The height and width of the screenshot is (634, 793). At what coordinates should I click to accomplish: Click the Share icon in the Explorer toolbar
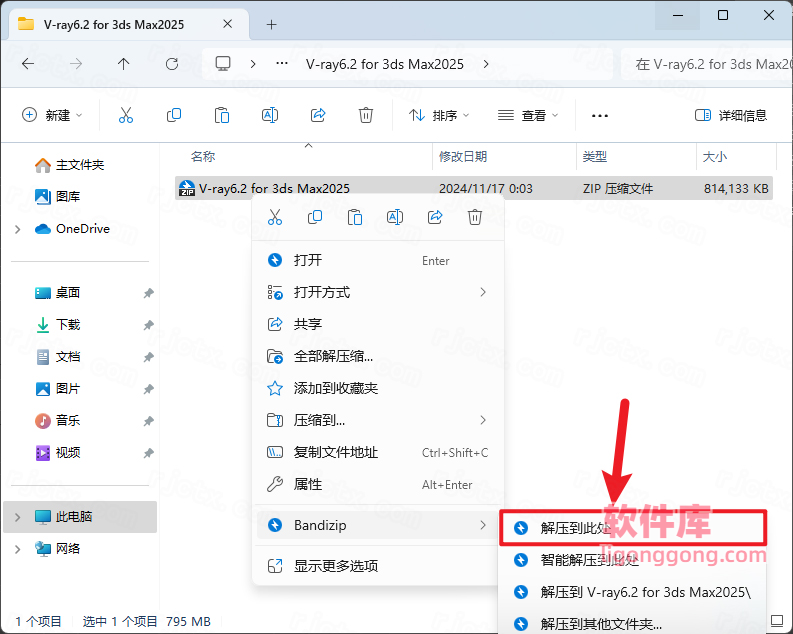click(x=318, y=115)
